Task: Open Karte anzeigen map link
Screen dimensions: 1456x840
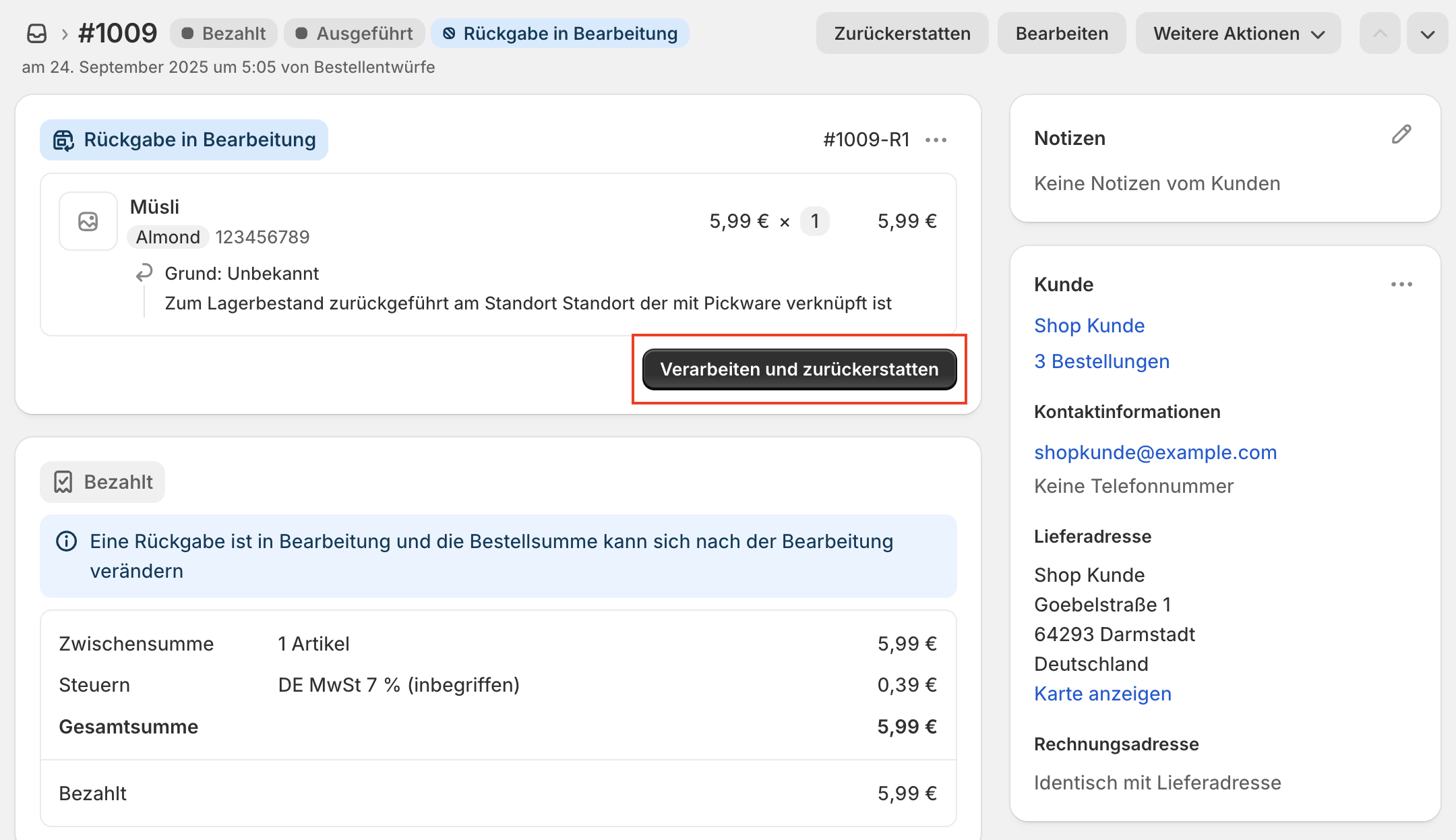Action: tap(1103, 694)
